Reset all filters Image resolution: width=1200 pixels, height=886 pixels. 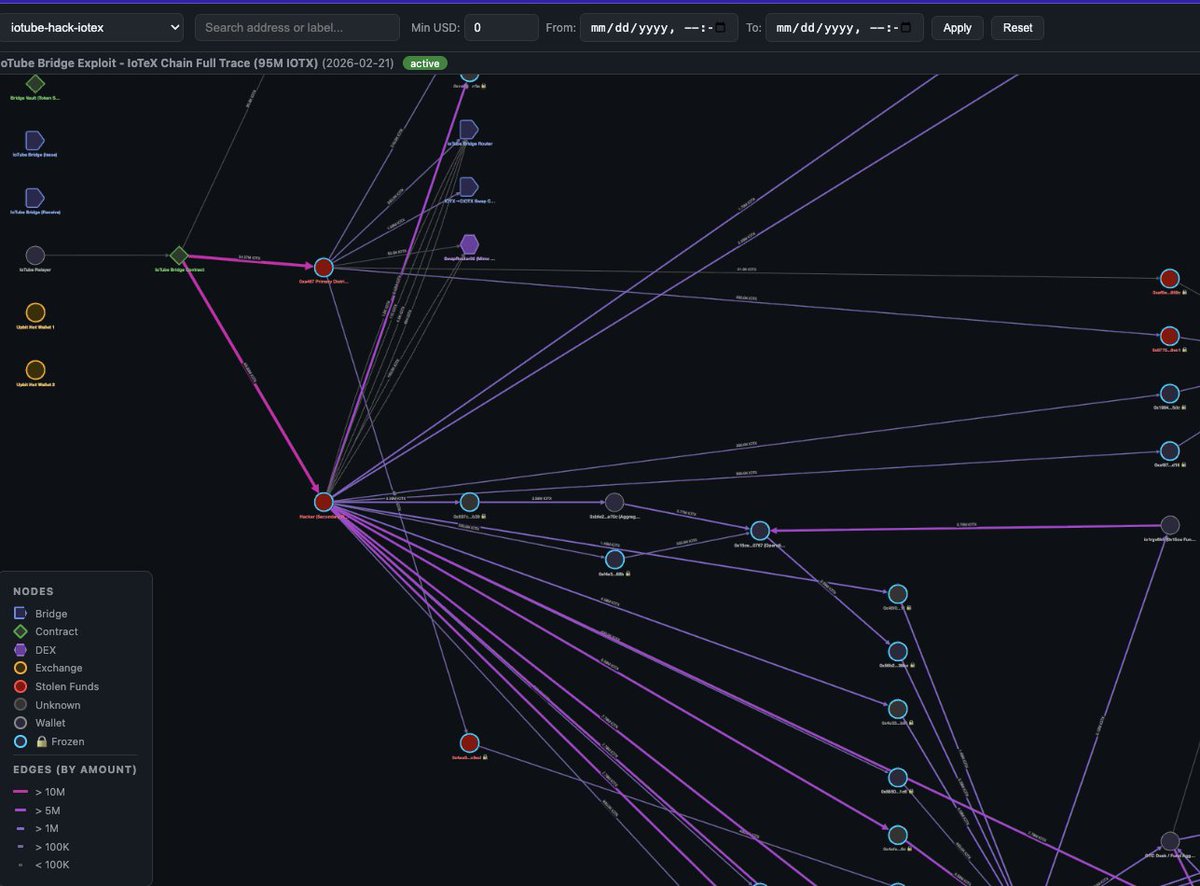tap(1017, 27)
